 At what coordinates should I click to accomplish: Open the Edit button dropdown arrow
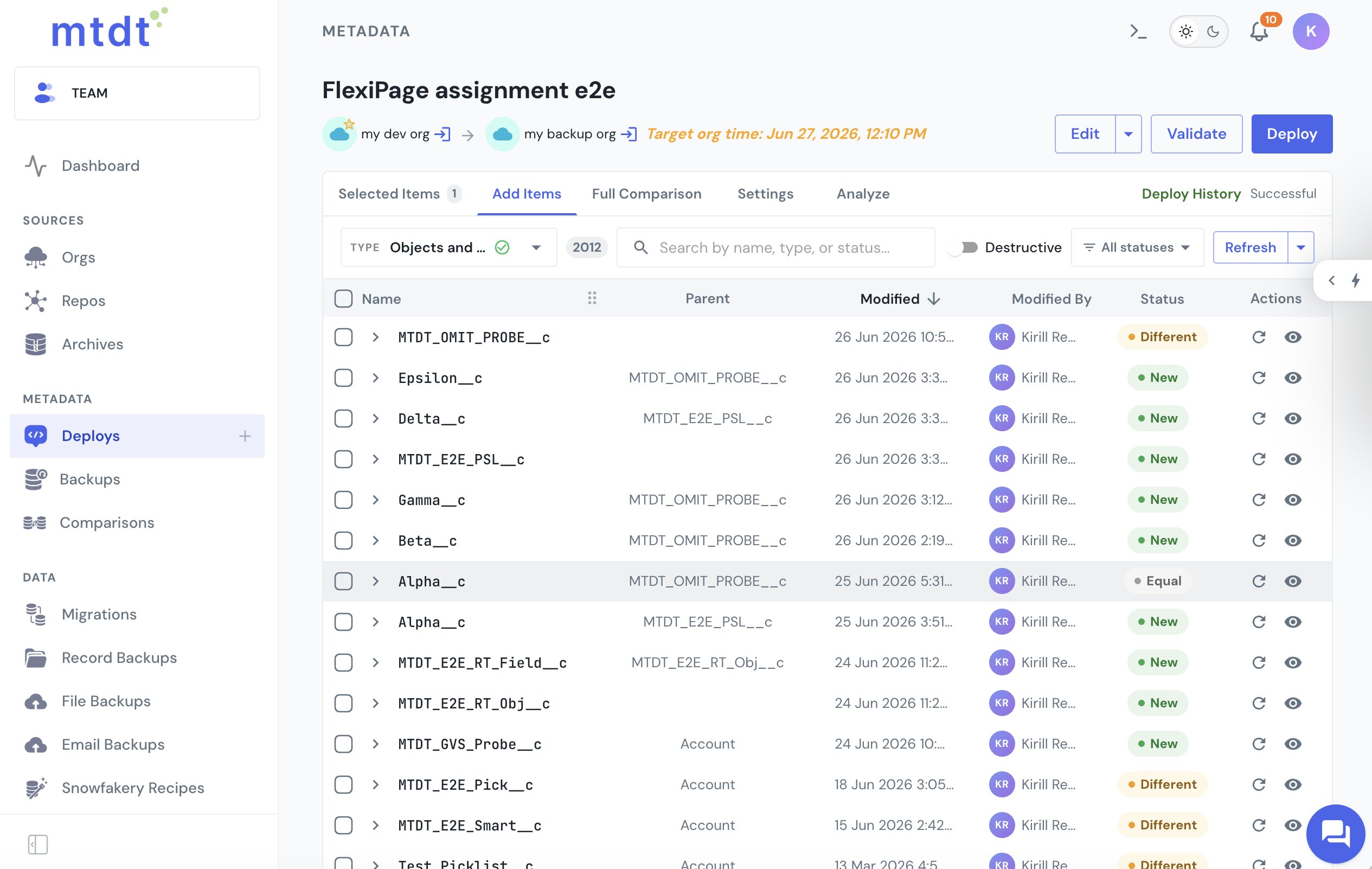pos(1128,134)
